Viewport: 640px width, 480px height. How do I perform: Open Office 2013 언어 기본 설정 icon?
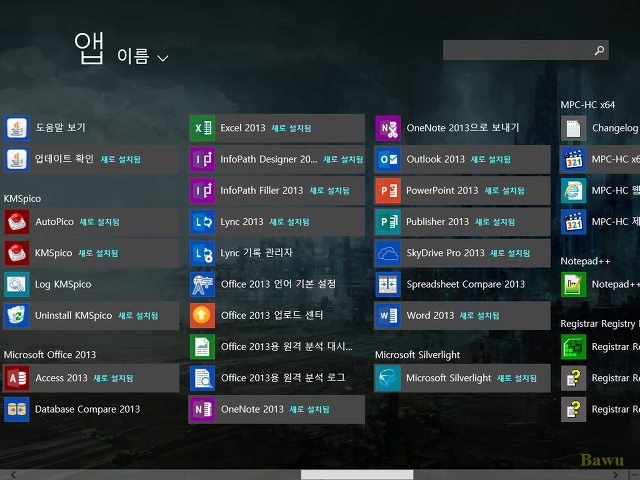click(202, 284)
